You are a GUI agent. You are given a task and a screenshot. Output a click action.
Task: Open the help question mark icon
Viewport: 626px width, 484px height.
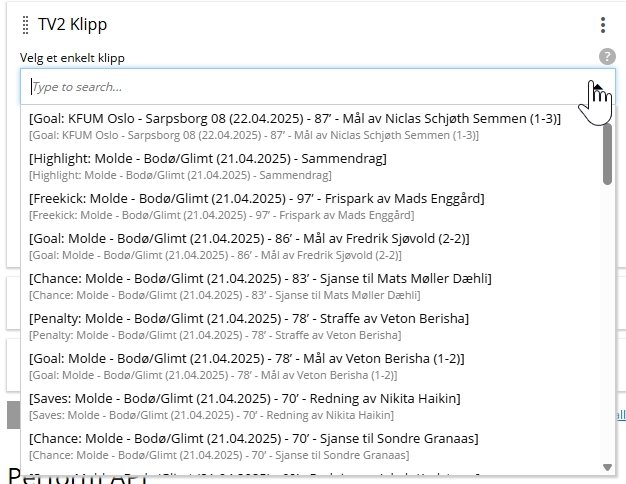coord(607,56)
